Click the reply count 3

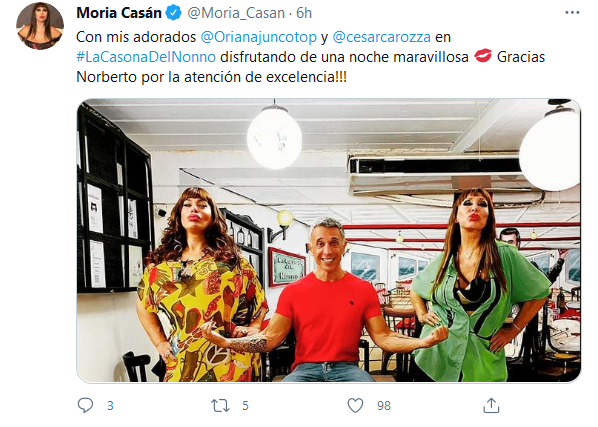tap(110, 406)
